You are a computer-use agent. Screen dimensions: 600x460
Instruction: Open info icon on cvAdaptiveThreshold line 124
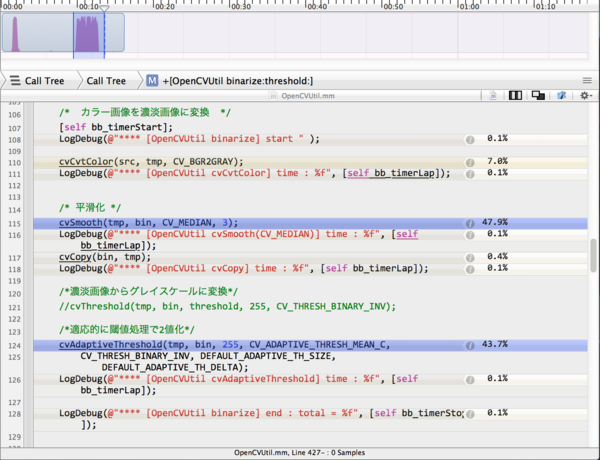point(470,346)
